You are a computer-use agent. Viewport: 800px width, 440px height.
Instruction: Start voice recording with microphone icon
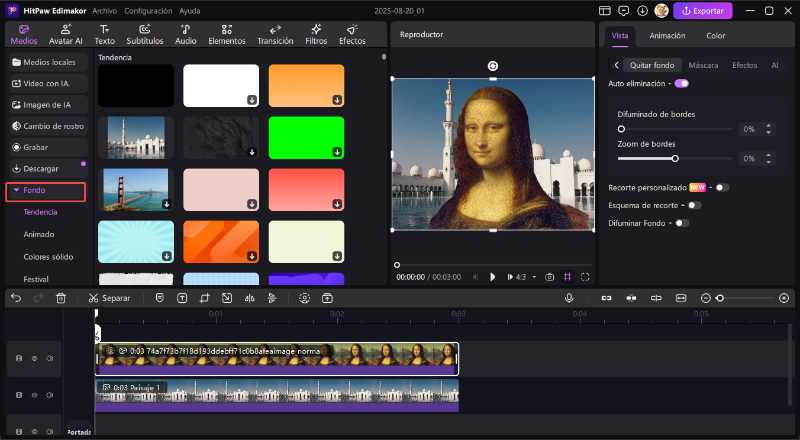pos(569,298)
